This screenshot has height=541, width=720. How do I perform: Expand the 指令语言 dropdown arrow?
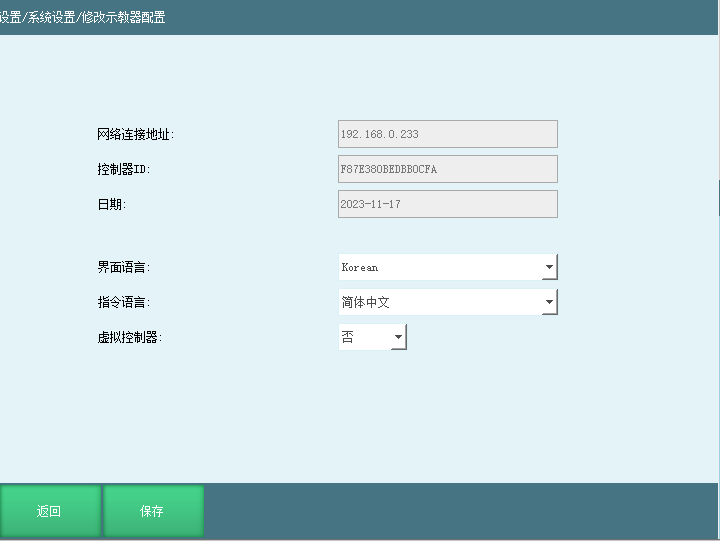[549, 302]
